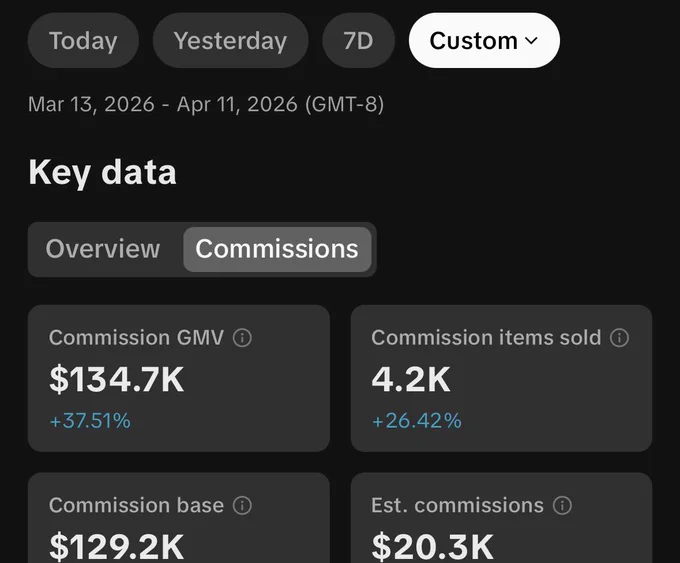Viewport: 680px width, 563px height.
Task: Tap the Est. commissions info icon
Action: click(562, 506)
